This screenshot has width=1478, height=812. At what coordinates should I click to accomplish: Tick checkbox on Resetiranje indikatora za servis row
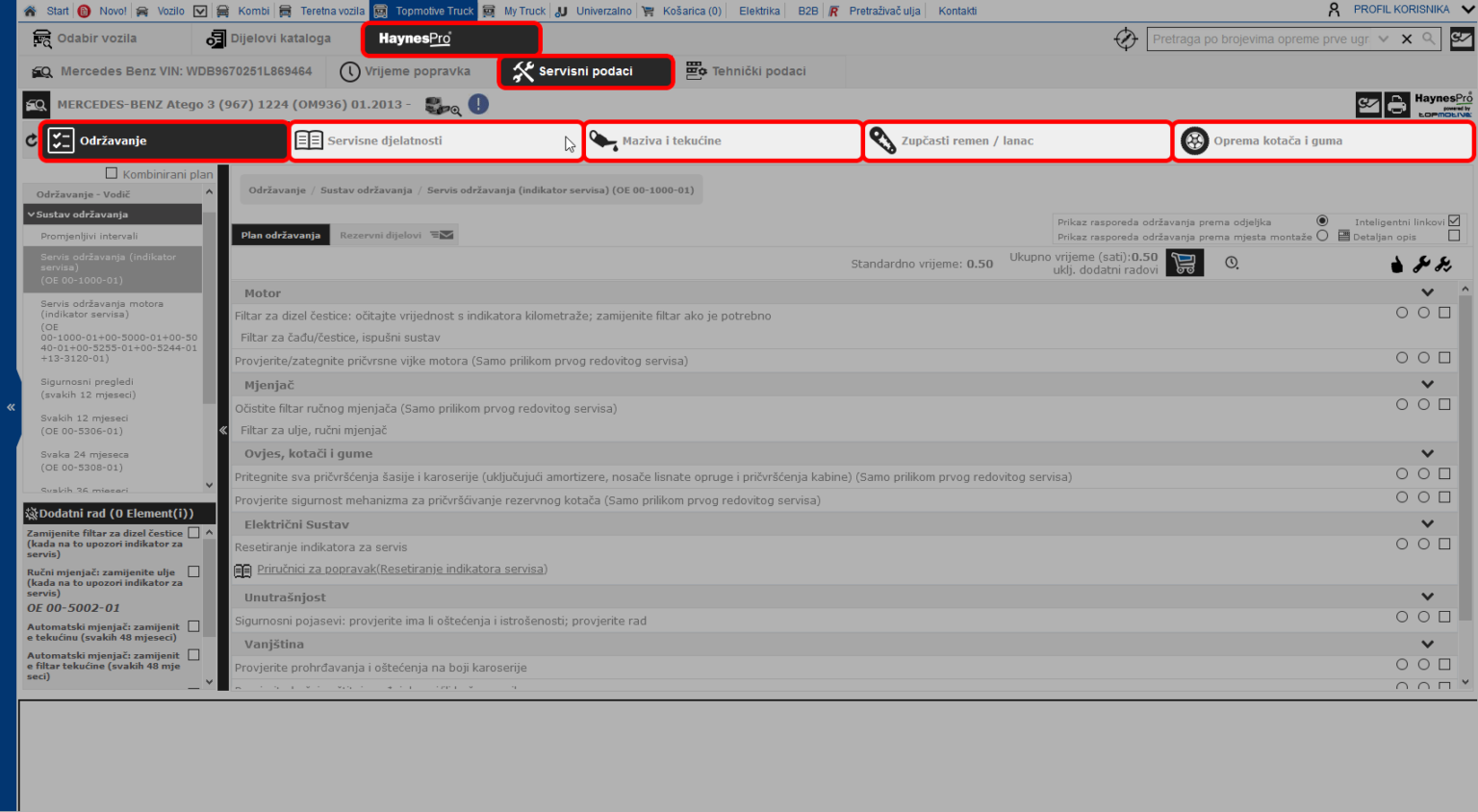tap(1444, 544)
